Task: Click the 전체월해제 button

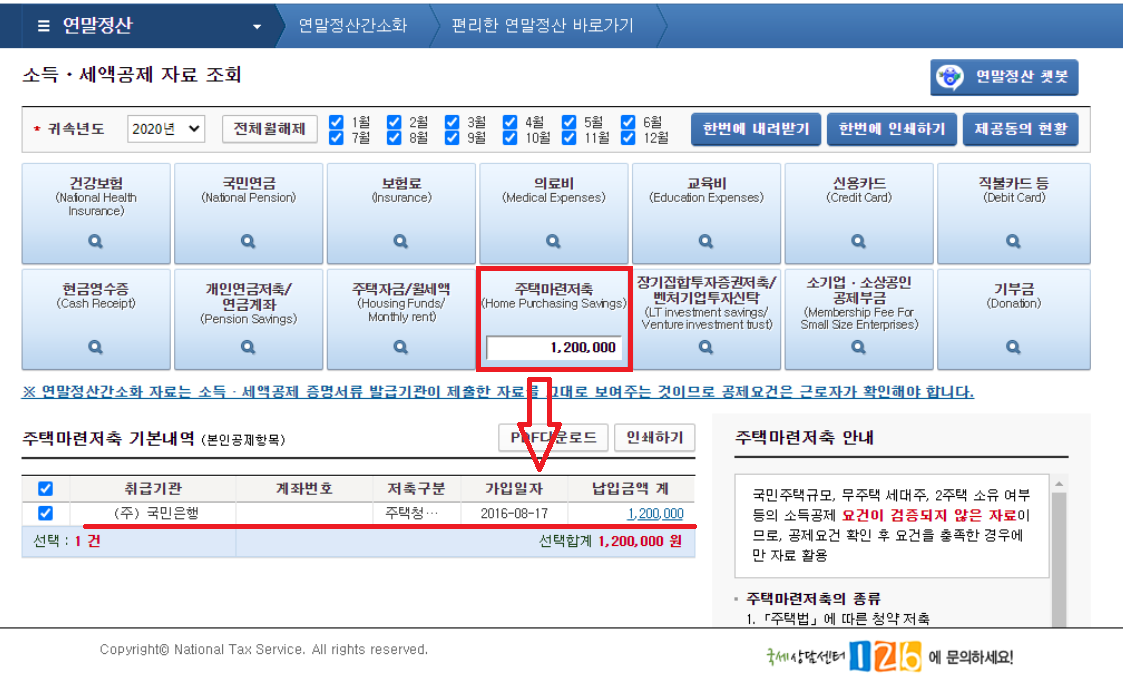Action: click(x=269, y=129)
